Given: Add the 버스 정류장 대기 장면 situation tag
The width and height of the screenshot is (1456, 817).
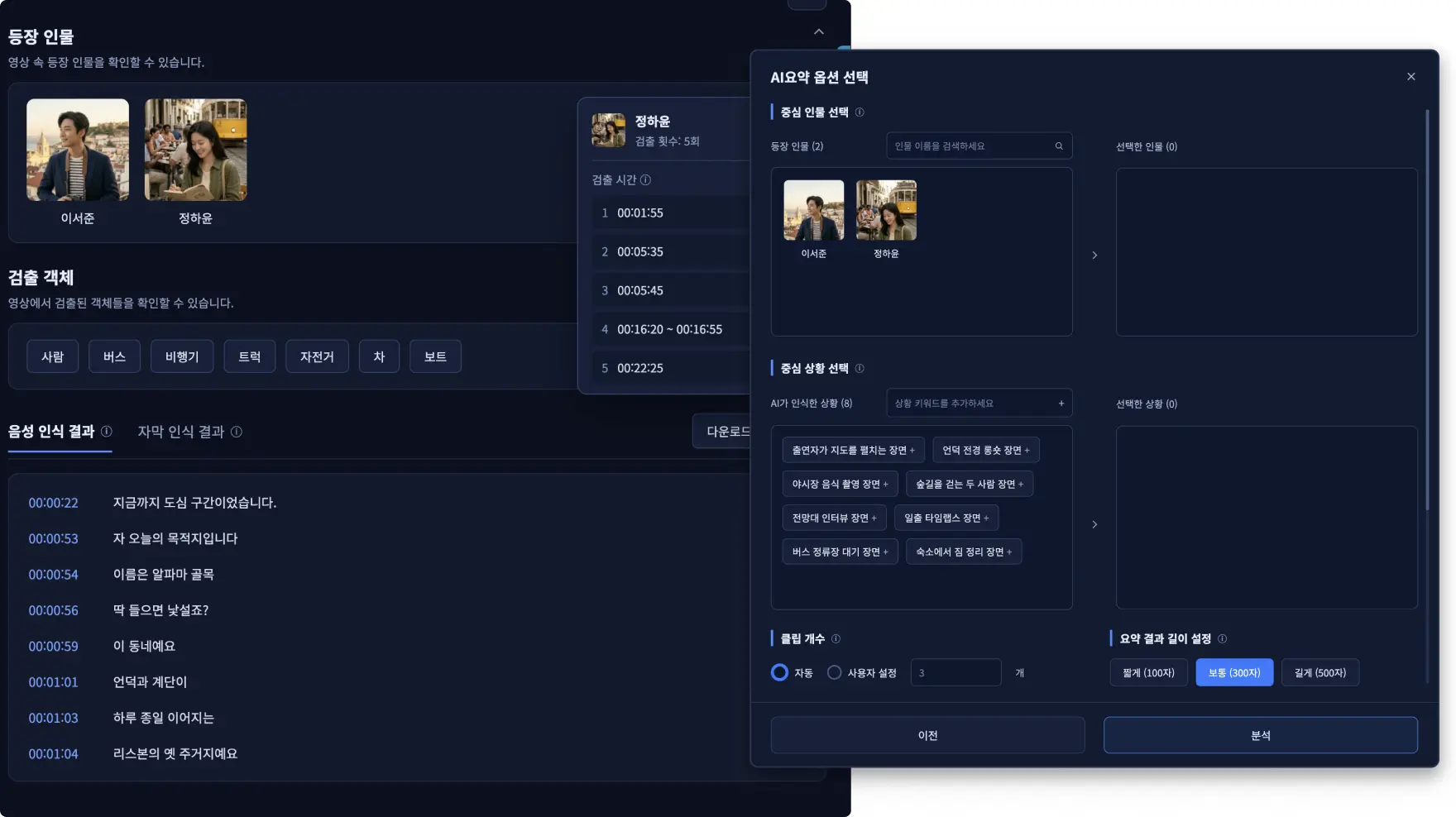Looking at the screenshot, I should [841, 552].
